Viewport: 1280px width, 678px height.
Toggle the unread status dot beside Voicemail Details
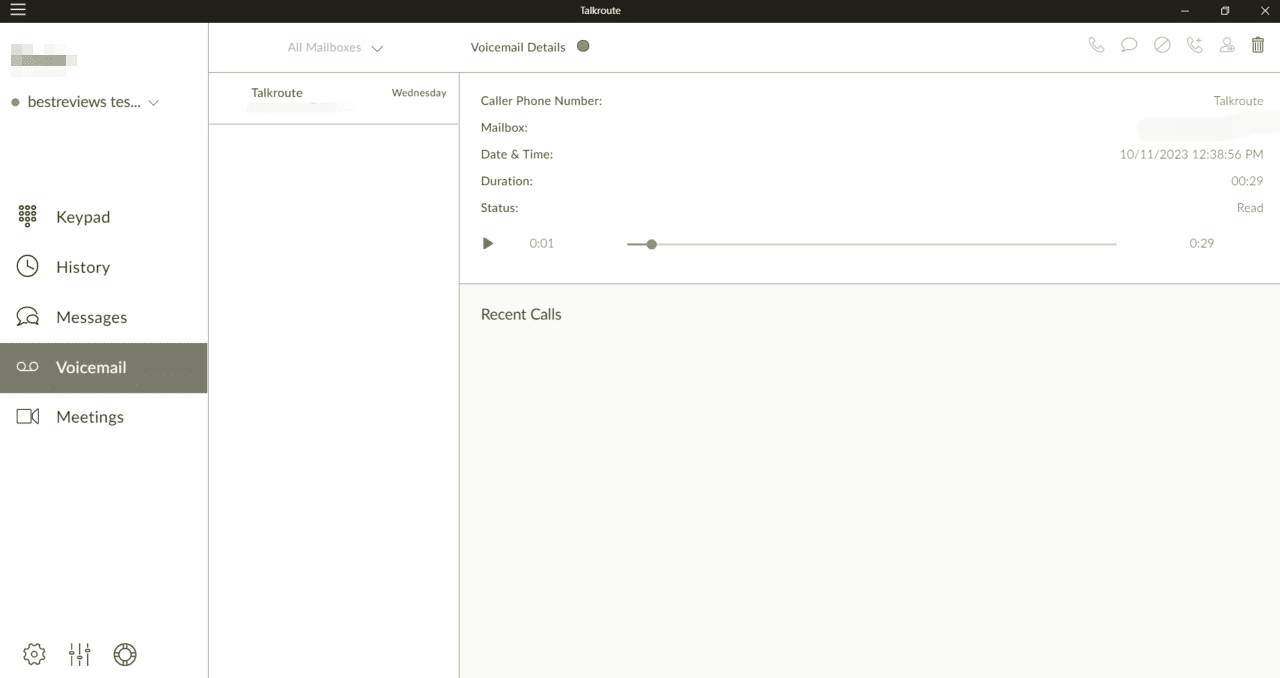tap(583, 46)
